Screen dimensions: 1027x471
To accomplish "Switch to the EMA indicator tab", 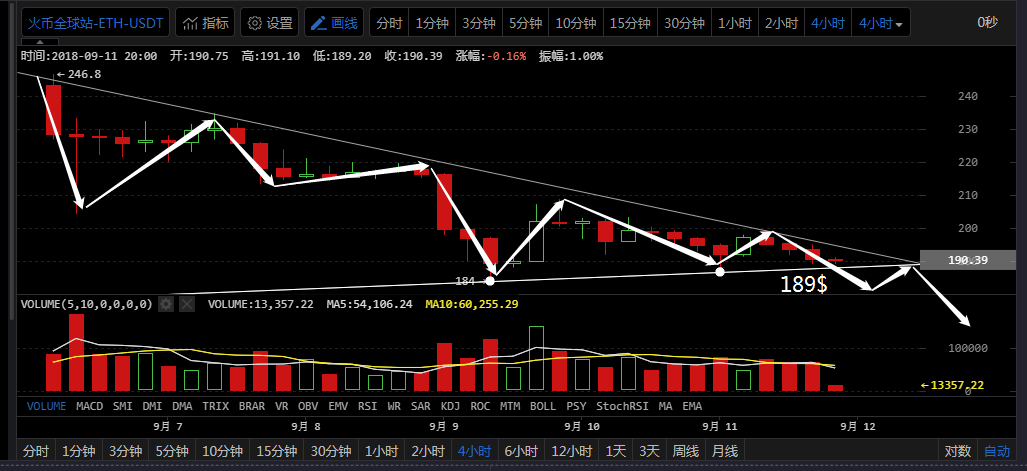I will (692, 406).
